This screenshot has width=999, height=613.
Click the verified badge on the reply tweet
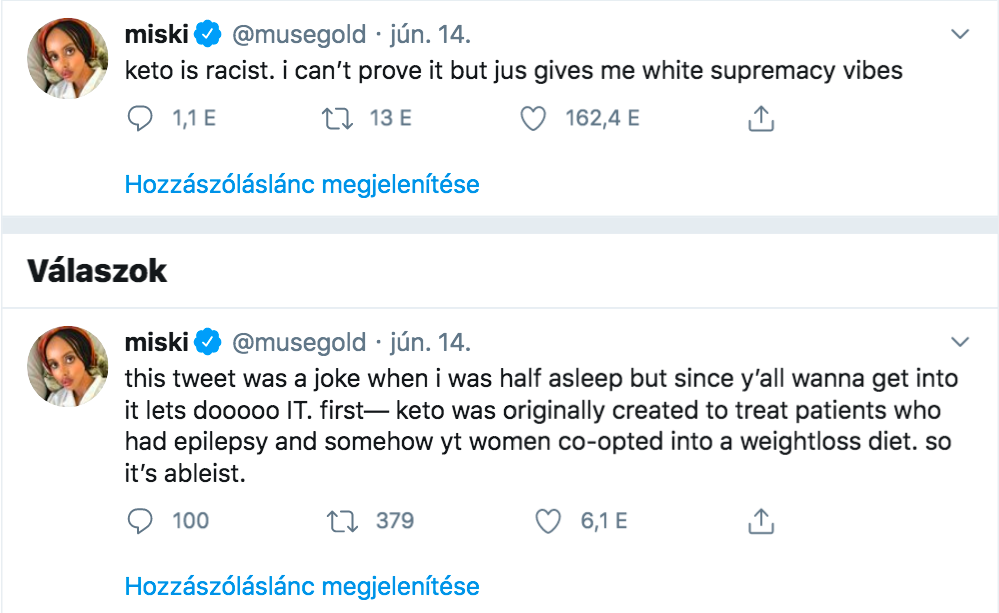[x=208, y=343]
